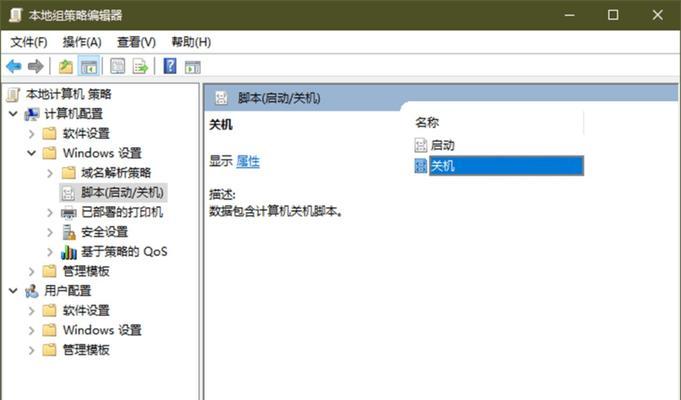Select 管理模板 under 用户配置
The height and width of the screenshot is (400, 681).
[x=86, y=350]
